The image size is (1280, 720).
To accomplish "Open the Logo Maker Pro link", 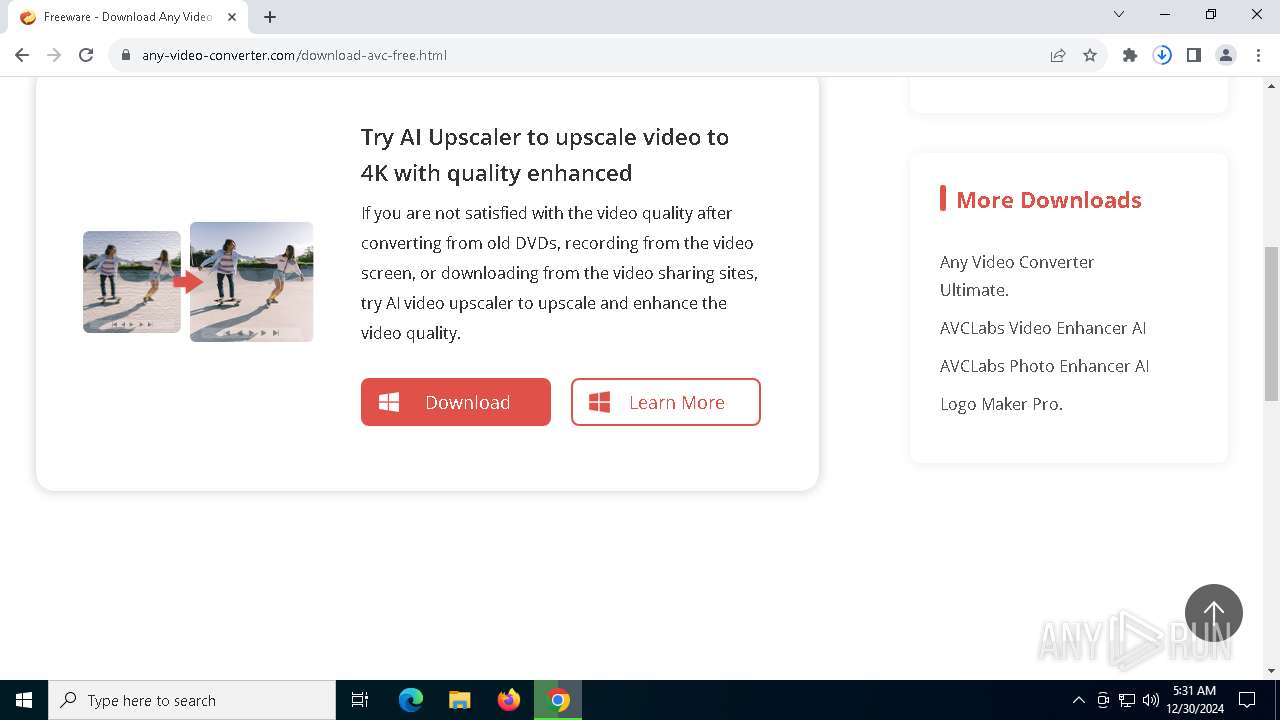I will point(1001,404).
